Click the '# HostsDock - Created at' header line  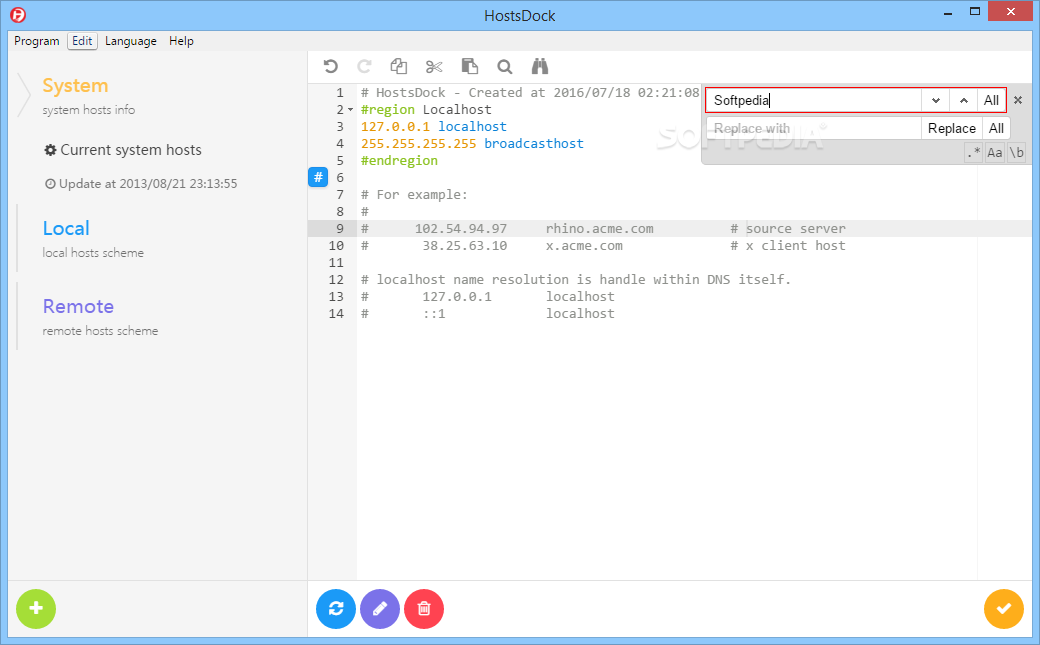click(530, 92)
